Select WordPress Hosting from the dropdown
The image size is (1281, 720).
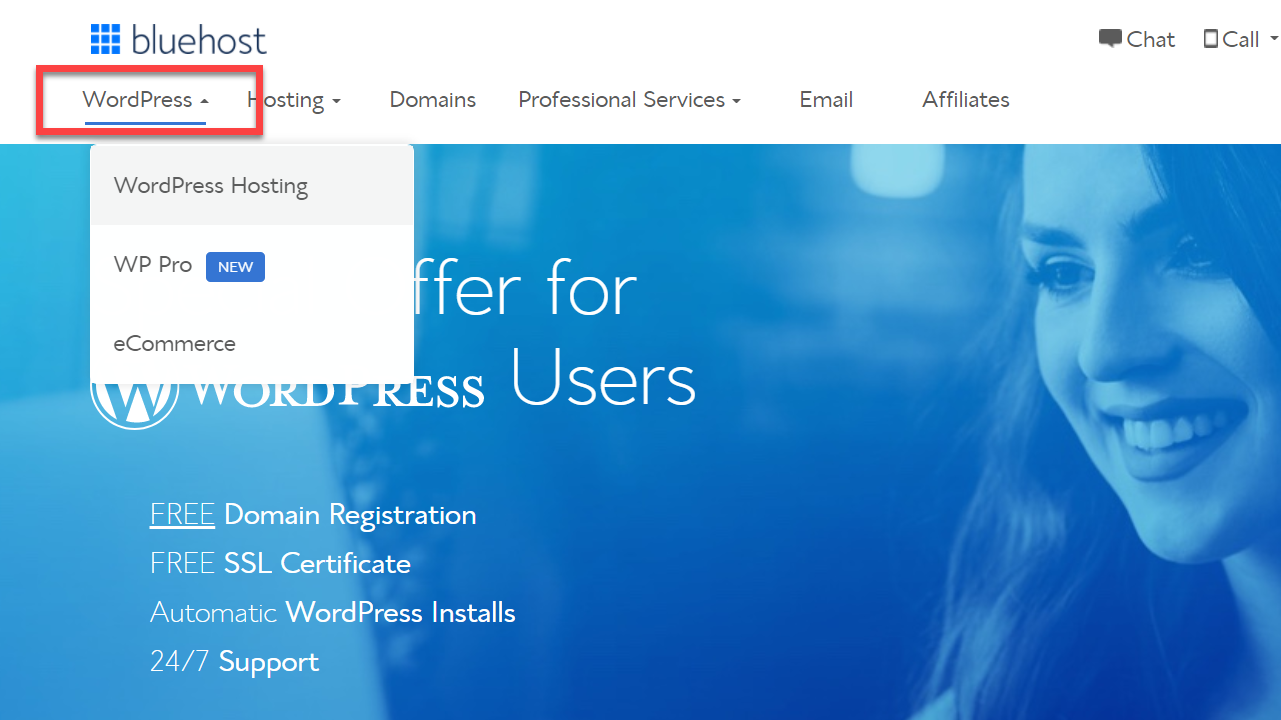pos(252,186)
